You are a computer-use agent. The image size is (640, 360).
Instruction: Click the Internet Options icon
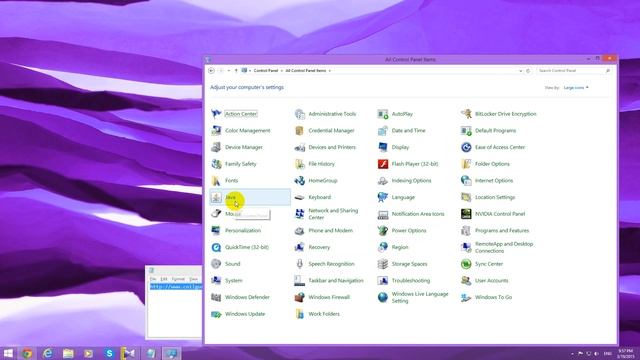coord(466,180)
